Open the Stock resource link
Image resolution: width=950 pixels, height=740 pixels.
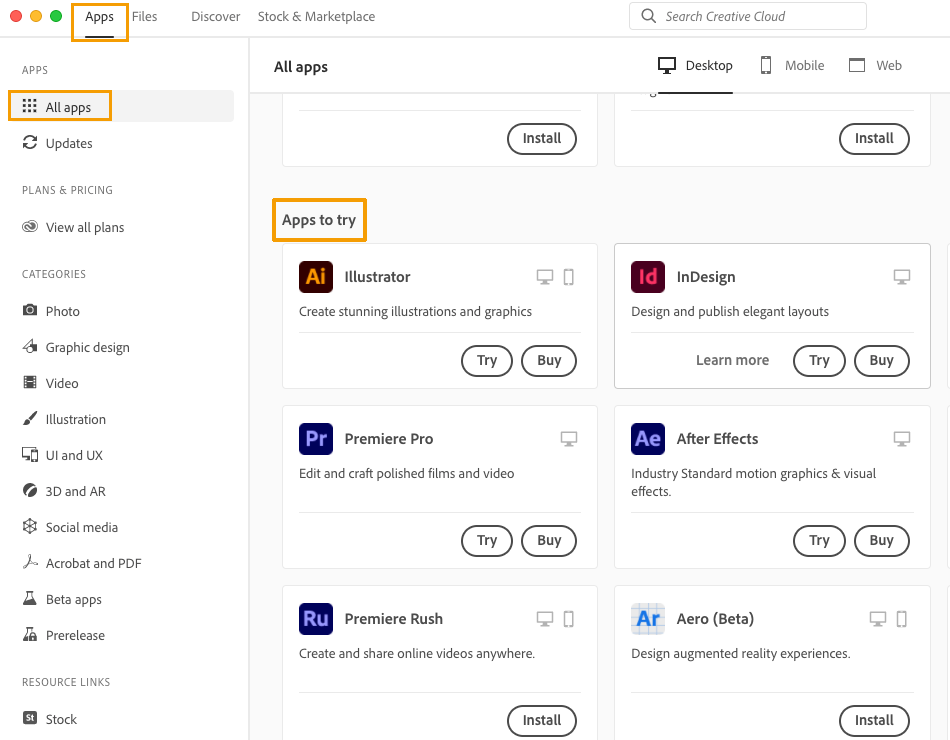(60, 719)
